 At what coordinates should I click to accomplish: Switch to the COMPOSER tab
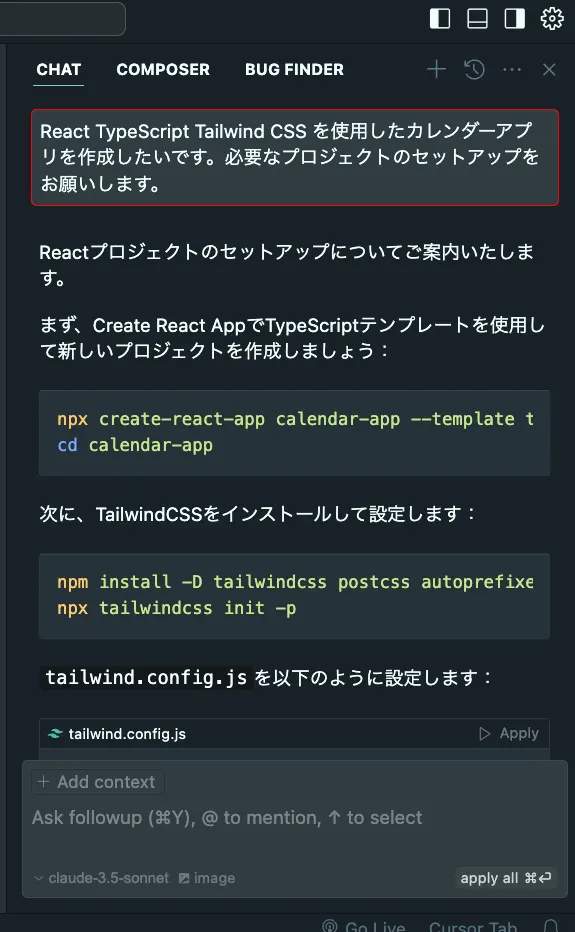(163, 70)
